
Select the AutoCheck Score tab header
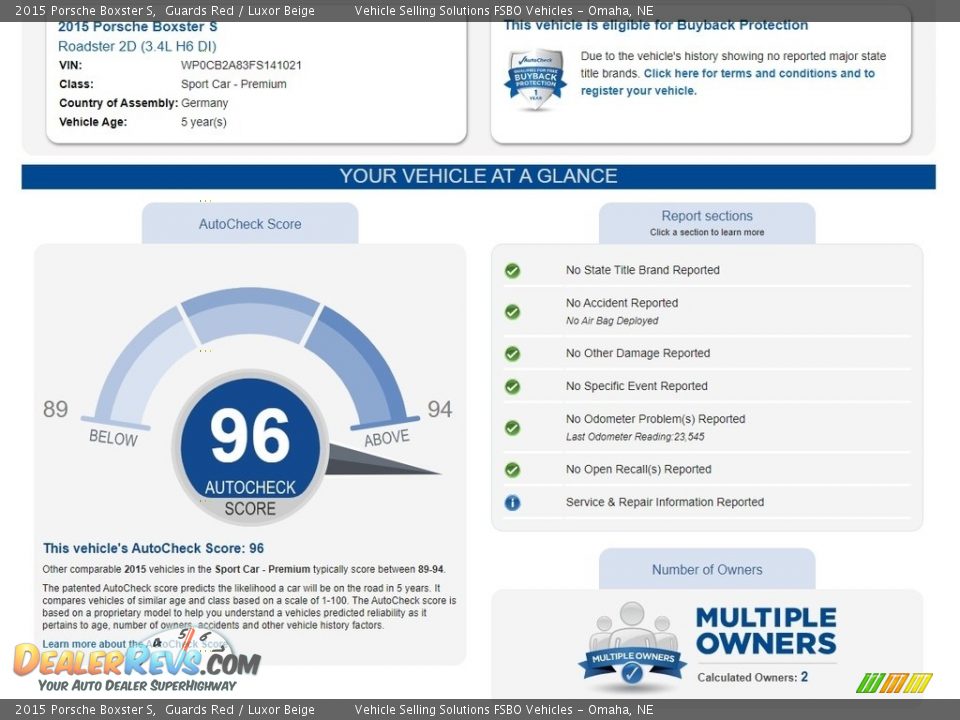pos(250,223)
